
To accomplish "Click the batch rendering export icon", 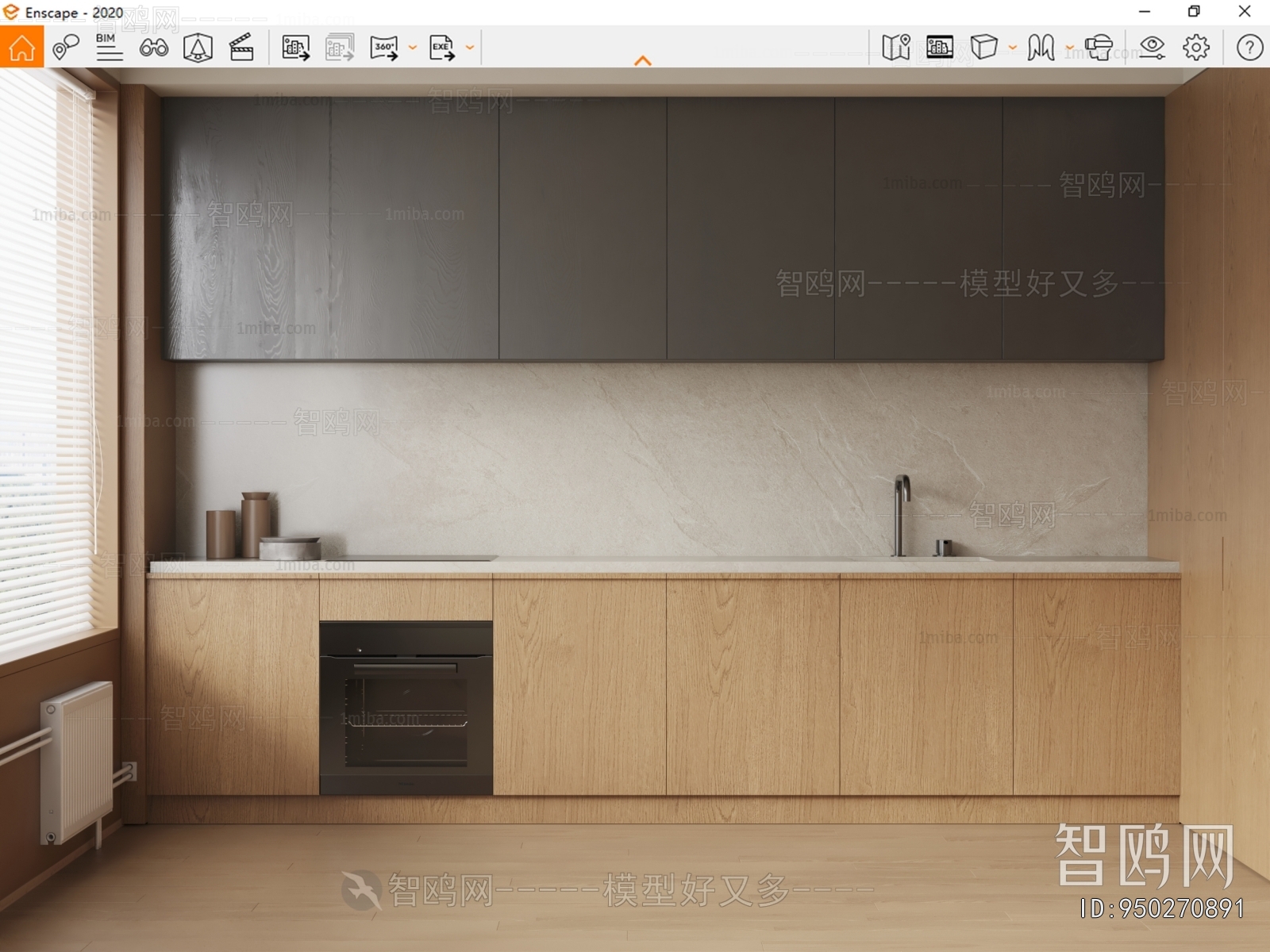I will (x=340, y=48).
